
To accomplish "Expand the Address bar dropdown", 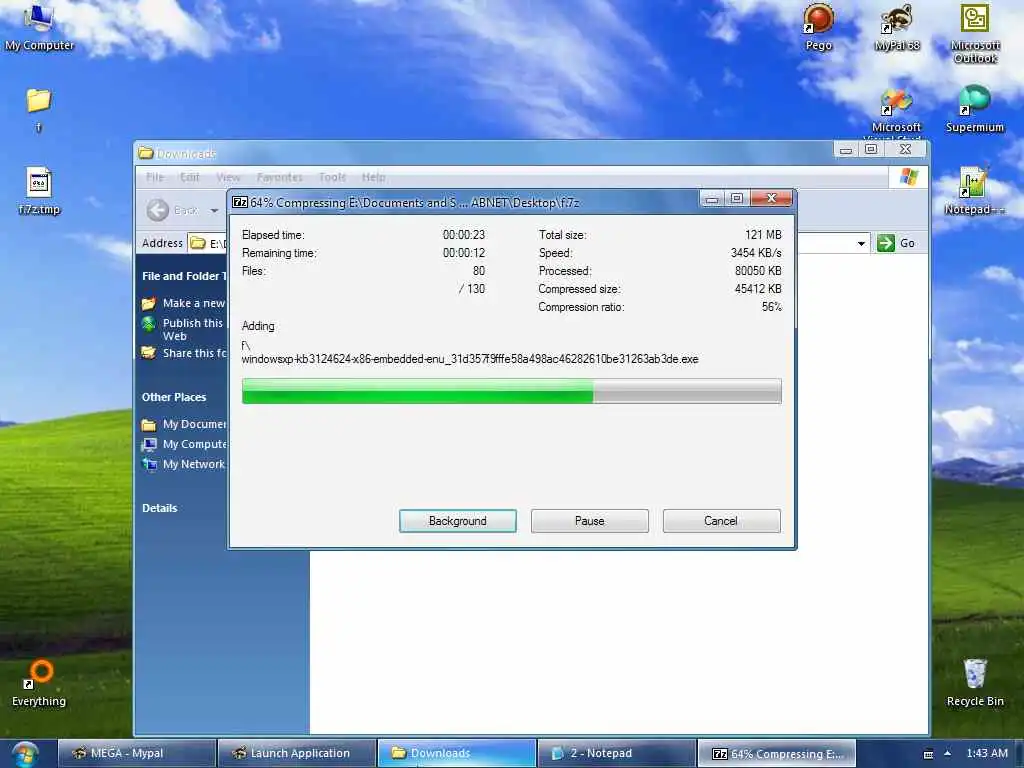I will click(x=861, y=244).
